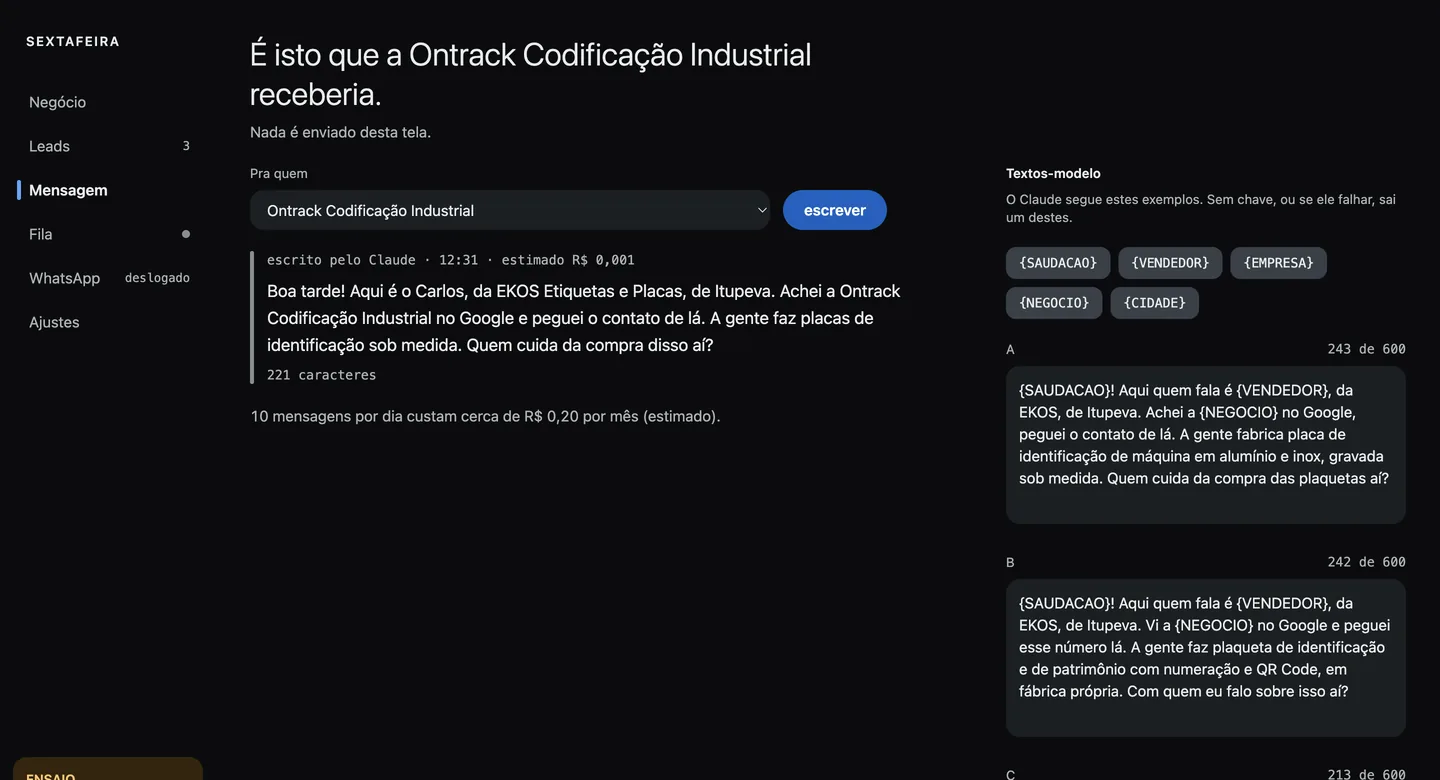Screen dimensions: 1440x780
Task: Go to Leads in sidebar
Action: [x=49, y=146]
